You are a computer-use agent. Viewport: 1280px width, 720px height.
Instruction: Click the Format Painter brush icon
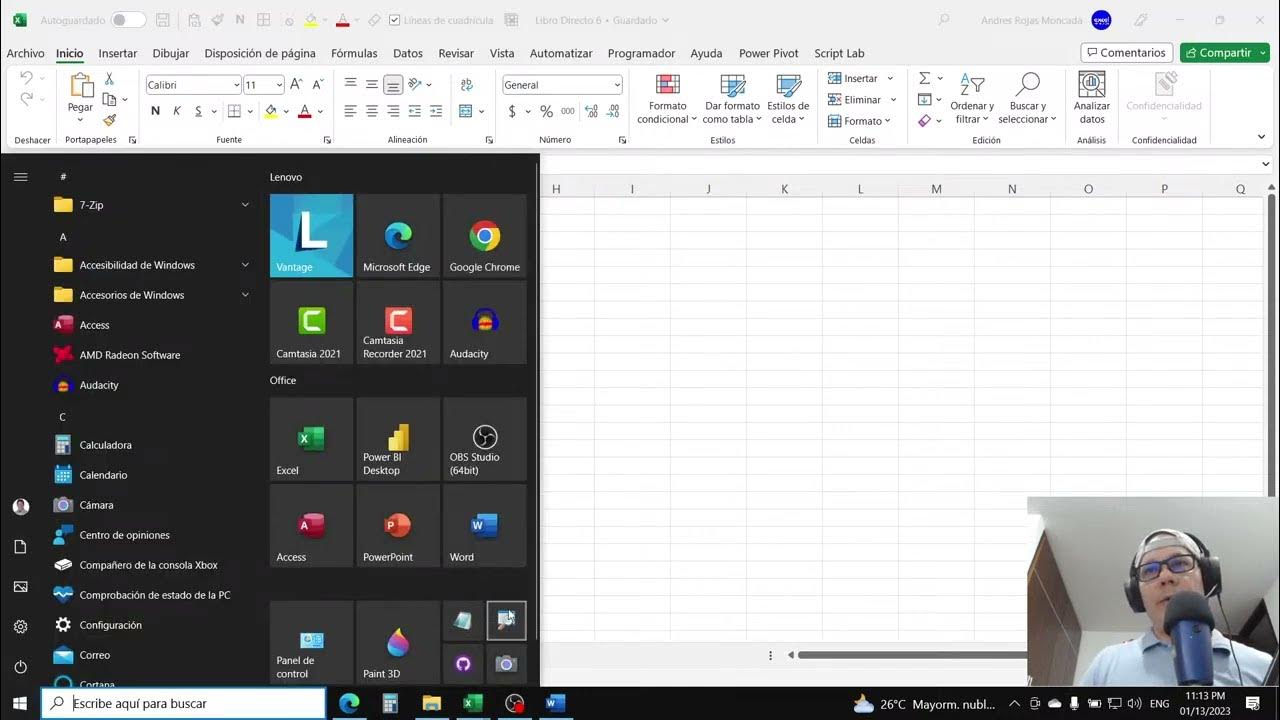pos(109,120)
